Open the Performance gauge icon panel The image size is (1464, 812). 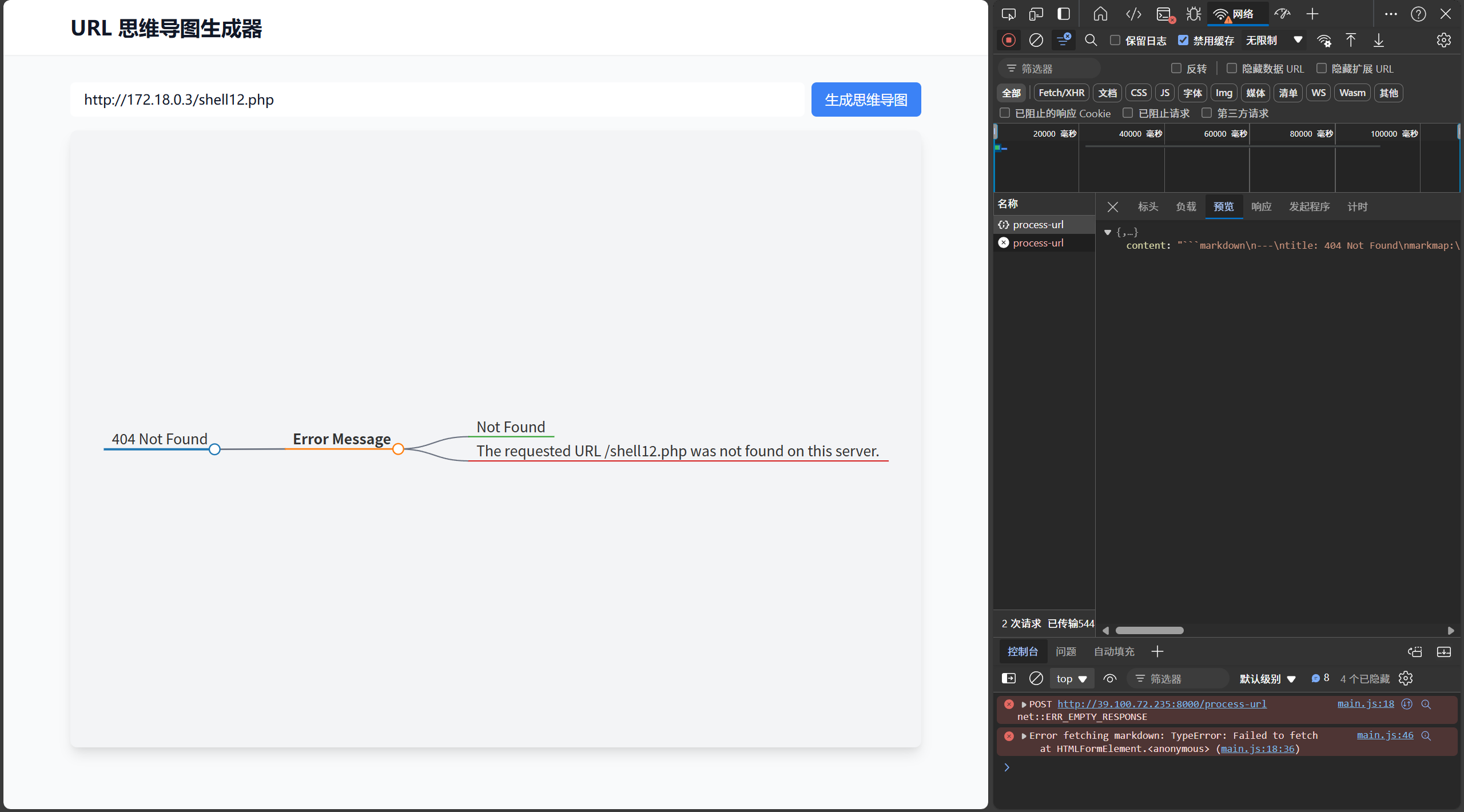[1282, 14]
